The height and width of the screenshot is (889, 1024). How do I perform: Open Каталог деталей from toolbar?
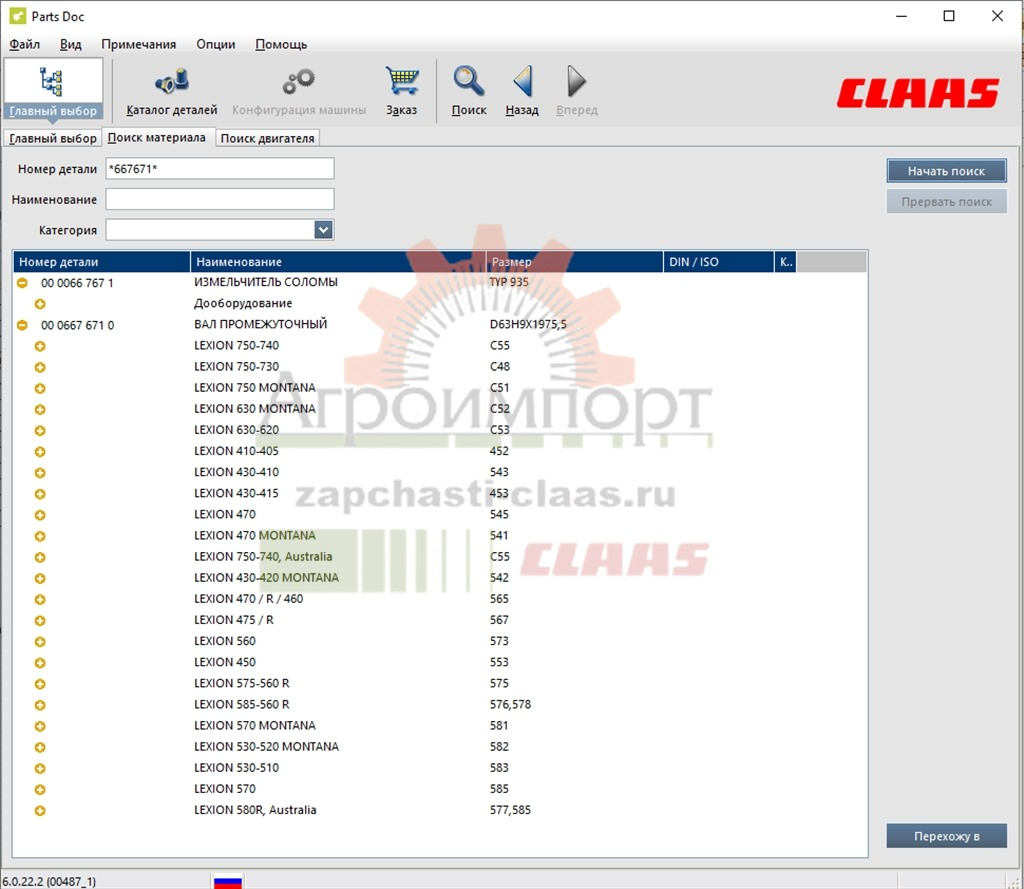(x=172, y=91)
